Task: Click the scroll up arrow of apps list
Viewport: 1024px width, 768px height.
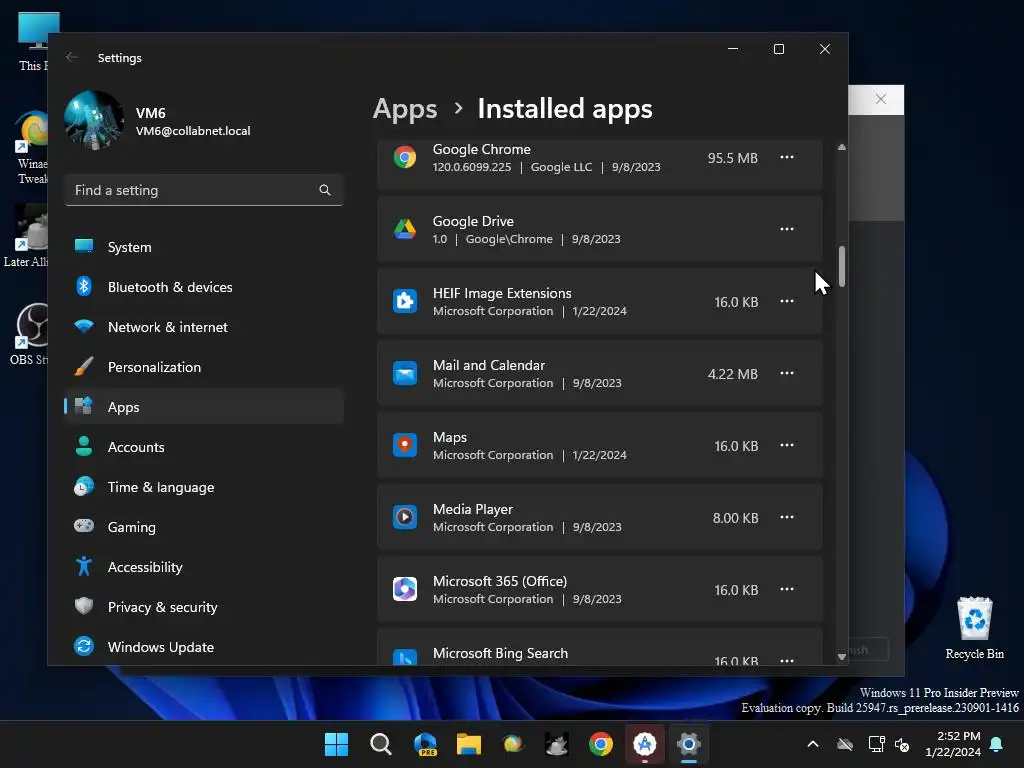Action: click(842, 148)
